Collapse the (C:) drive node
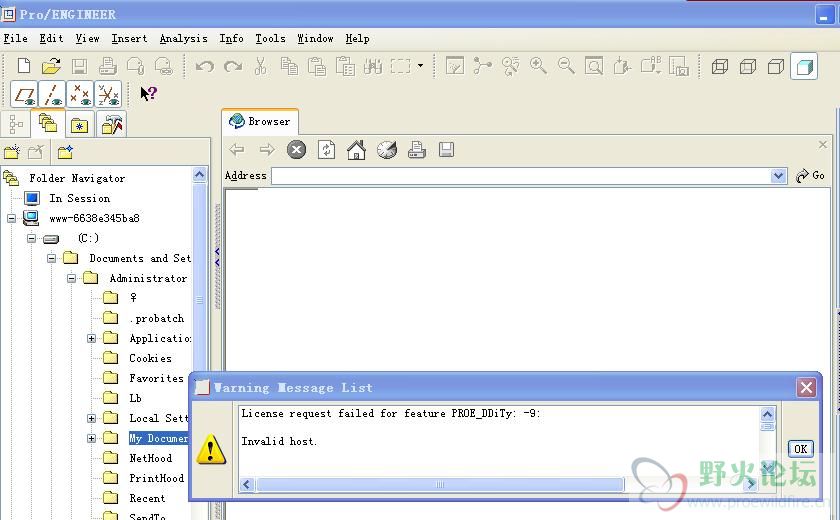This screenshot has height=520, width=840. tap(32, 238)
